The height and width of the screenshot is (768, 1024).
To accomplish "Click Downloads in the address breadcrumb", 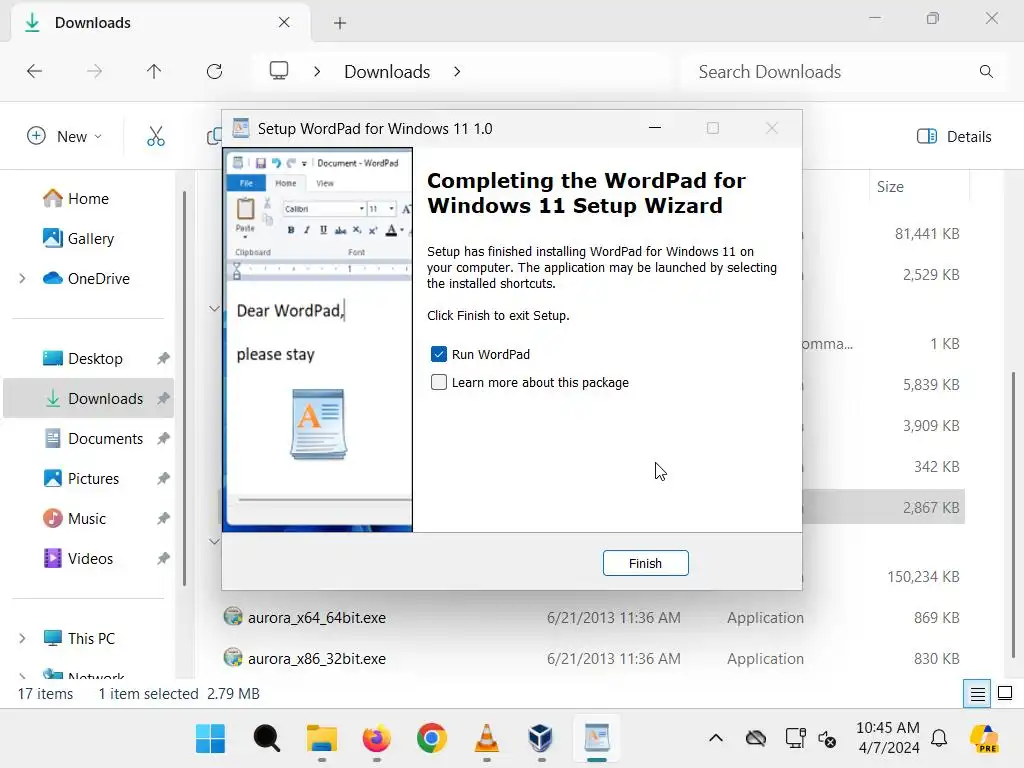I will pyautogui.click(x=387, y=72).
